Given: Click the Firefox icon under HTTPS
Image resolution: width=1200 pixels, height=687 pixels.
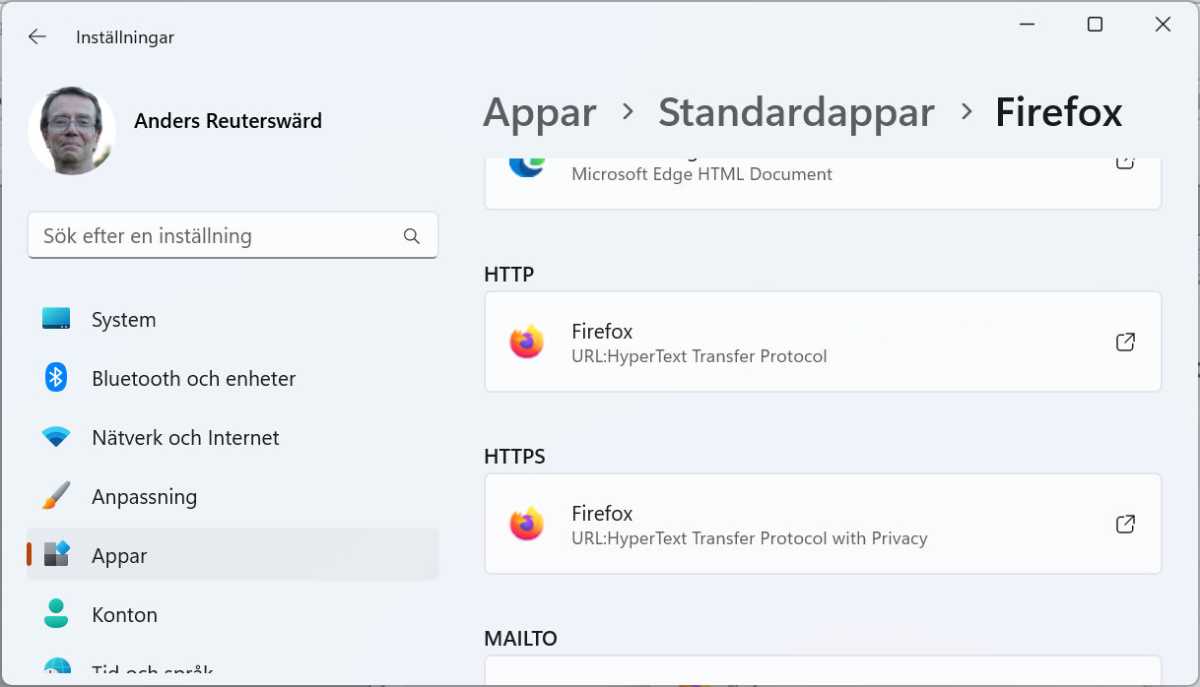Looking at the screenshot, I should 526,524.
